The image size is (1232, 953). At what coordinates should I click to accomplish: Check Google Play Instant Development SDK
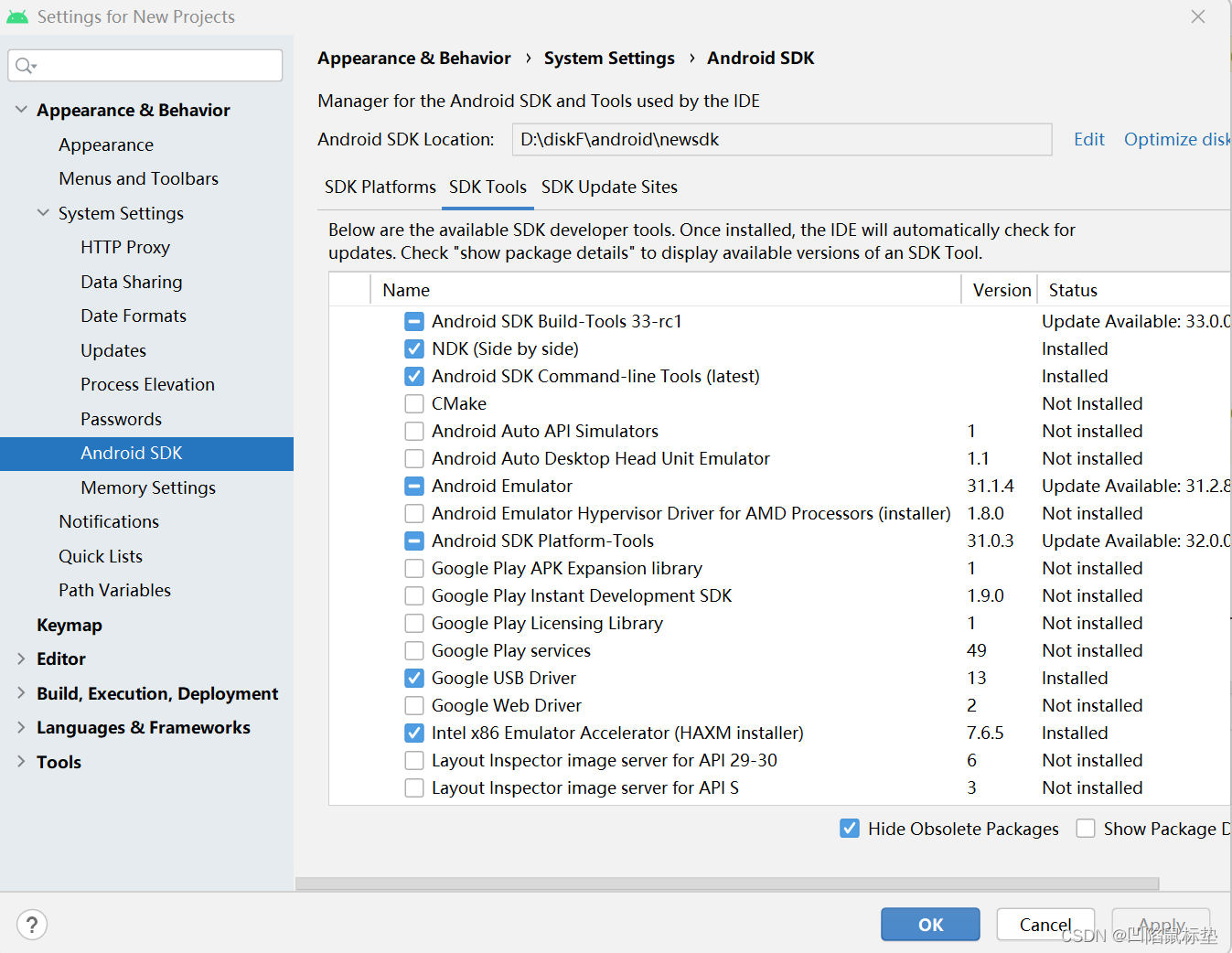coord(414,595)
